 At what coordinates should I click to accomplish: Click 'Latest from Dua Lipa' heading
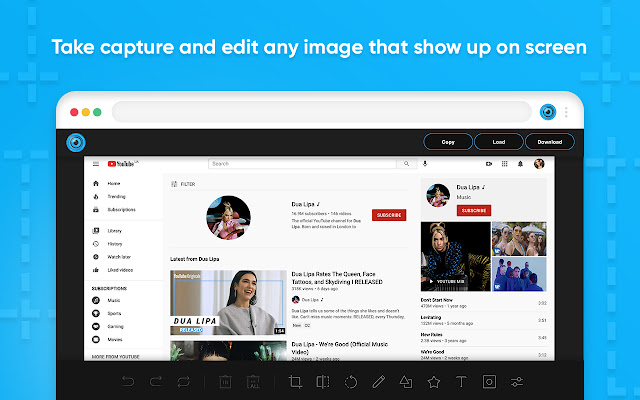[195, 259]
